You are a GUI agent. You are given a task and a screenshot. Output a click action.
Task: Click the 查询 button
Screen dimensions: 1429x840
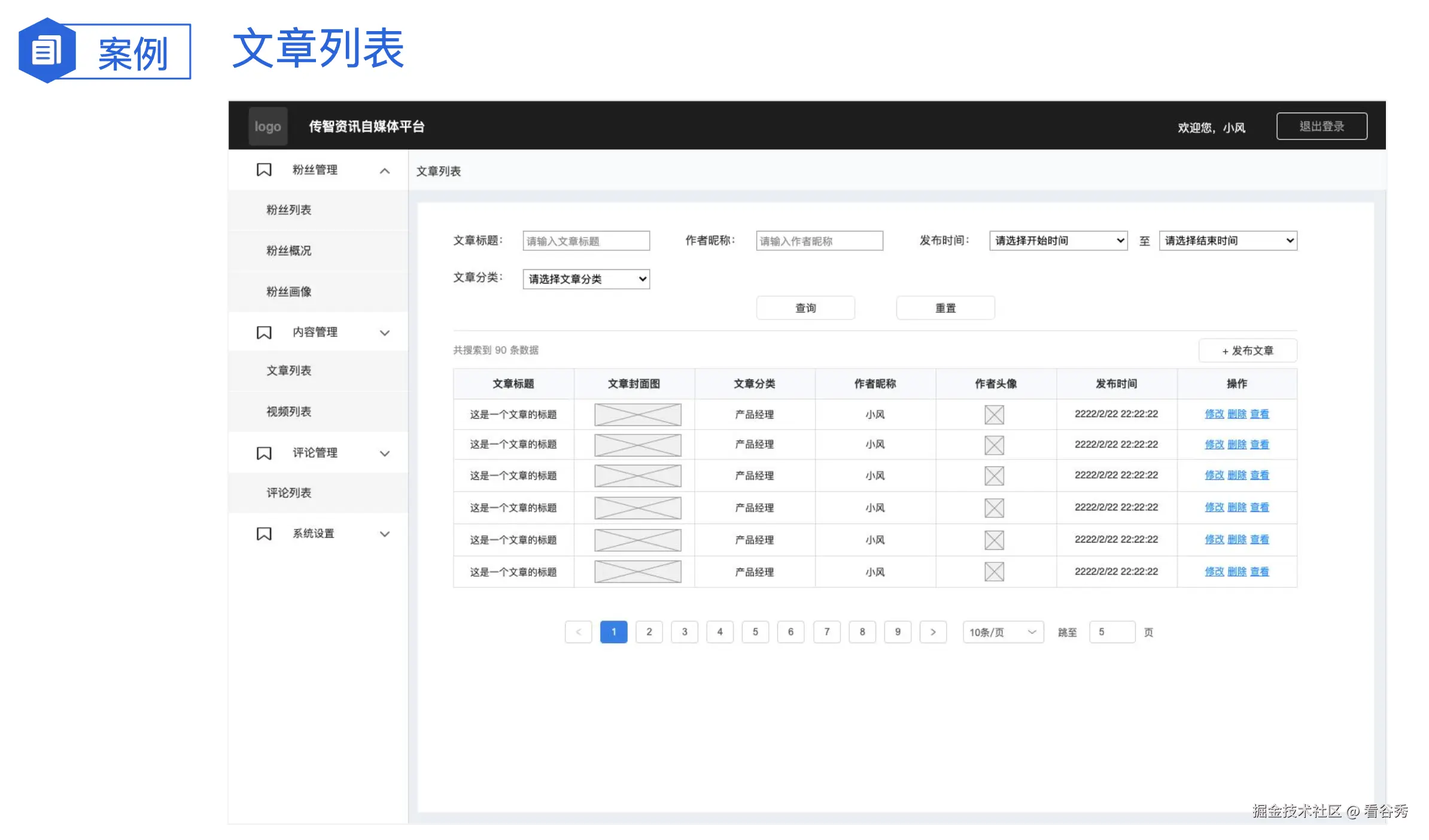(805, 308)
